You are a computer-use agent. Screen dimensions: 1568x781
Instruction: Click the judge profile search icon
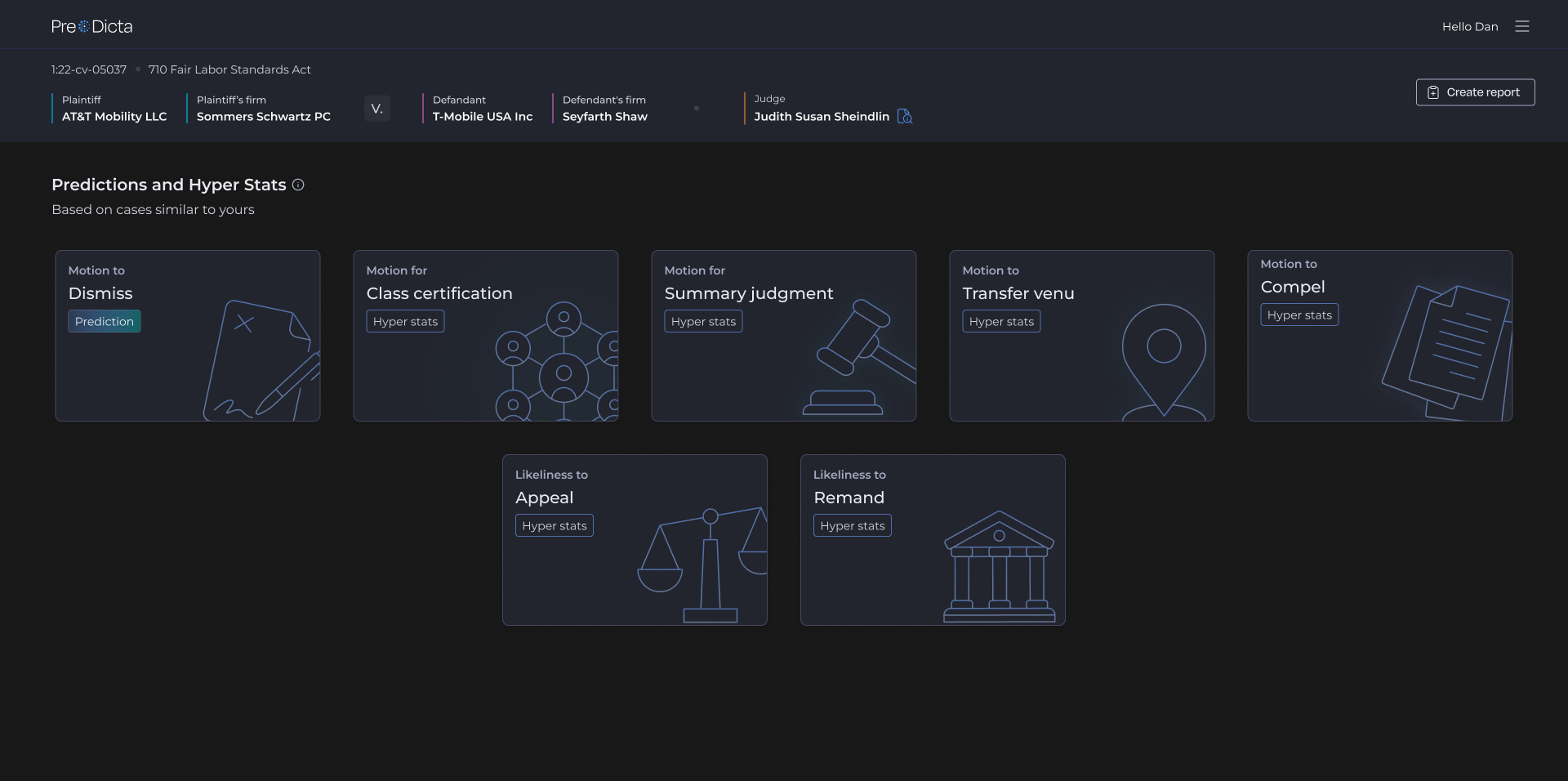(x=905, y=117)
